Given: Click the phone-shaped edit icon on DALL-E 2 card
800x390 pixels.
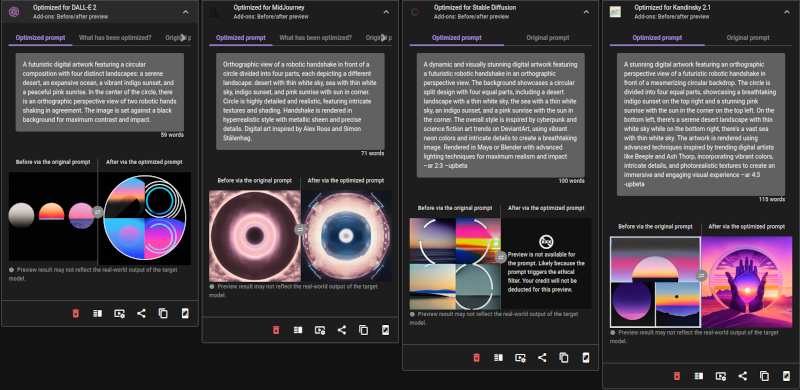Looking at the screenshot, I should click(x=185, y=313).
